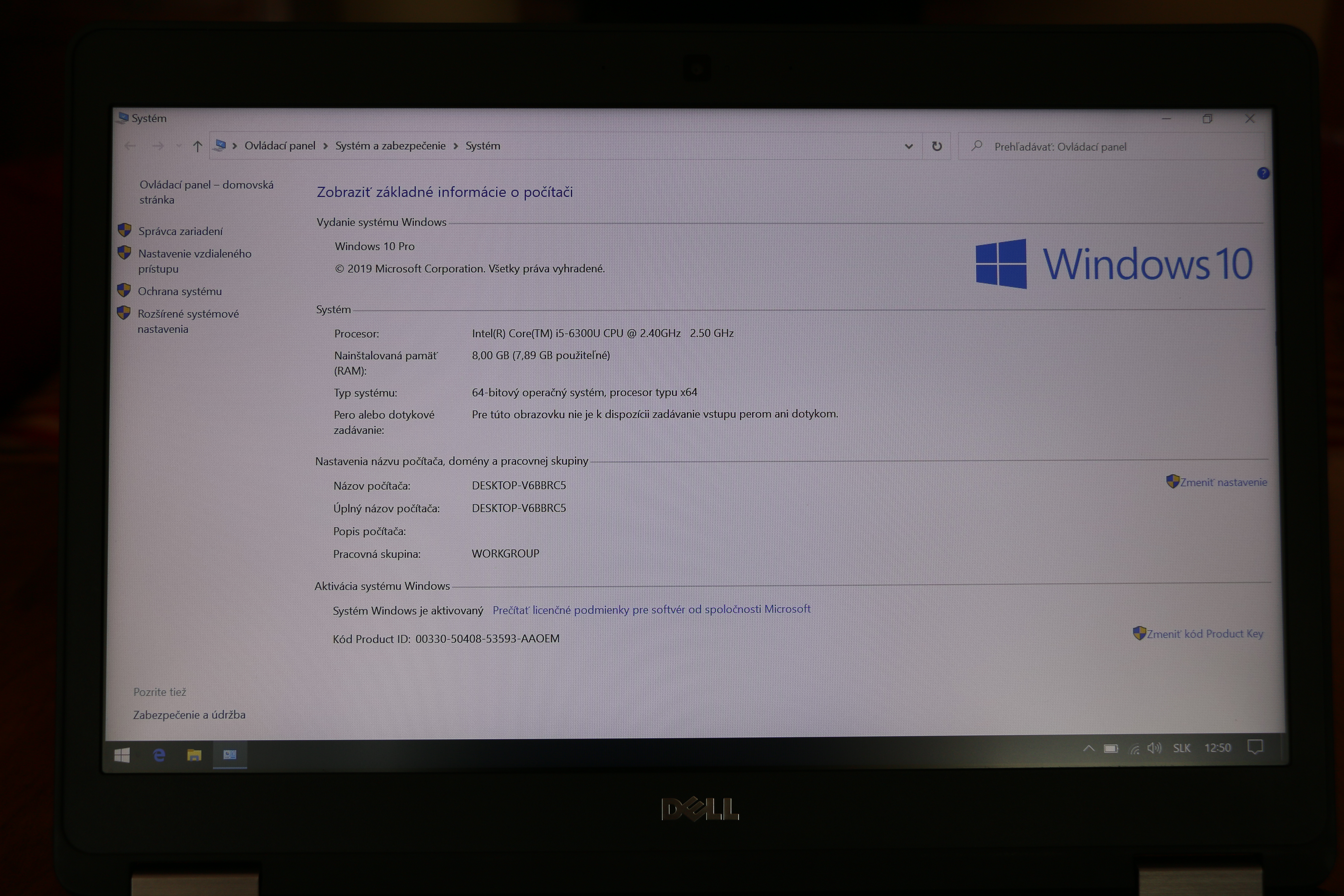Go to Ovládací panel breadcrumb
The width and height of the screenshot is (1344, 896).
[280, 146]
